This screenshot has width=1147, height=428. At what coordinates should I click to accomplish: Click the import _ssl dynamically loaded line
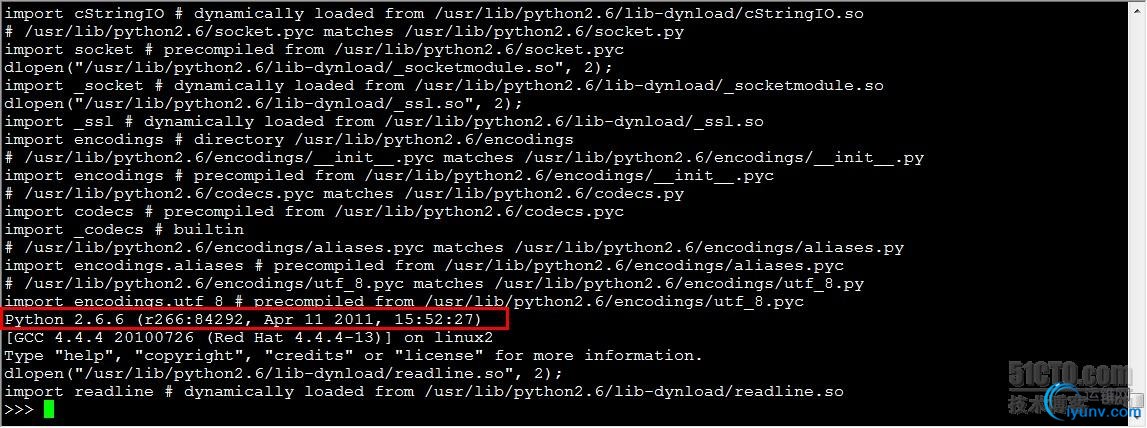coord(384,121)
